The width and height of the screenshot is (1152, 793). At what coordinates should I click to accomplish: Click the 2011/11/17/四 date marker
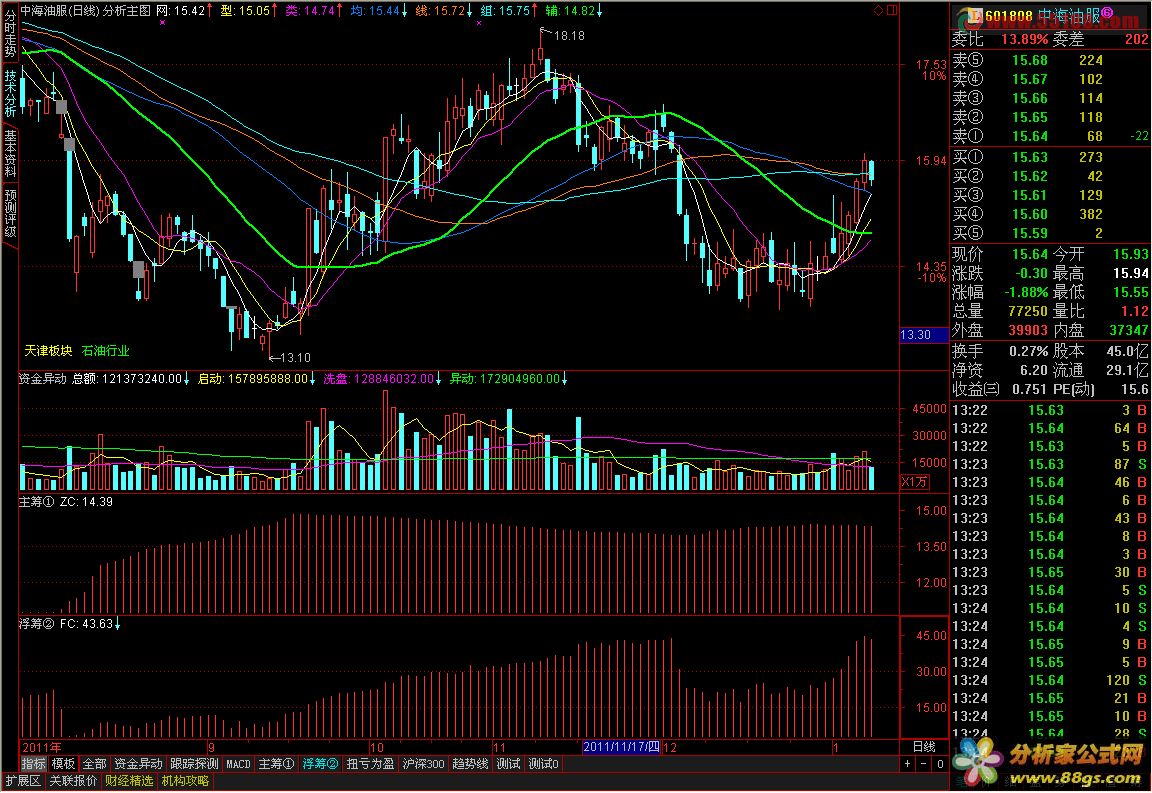coord(622,747)
